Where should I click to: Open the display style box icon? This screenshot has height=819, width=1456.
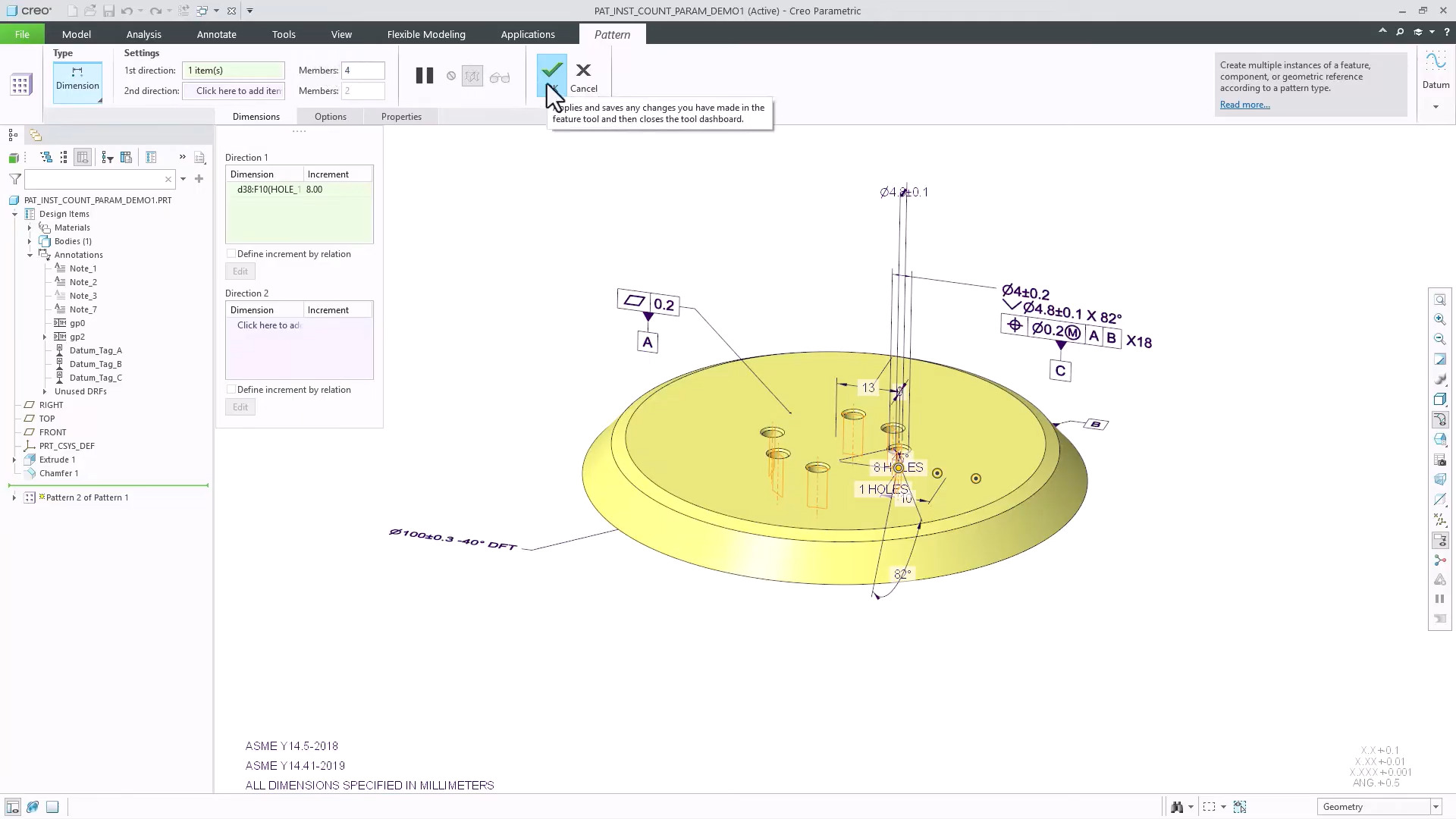click(1439, 399)
